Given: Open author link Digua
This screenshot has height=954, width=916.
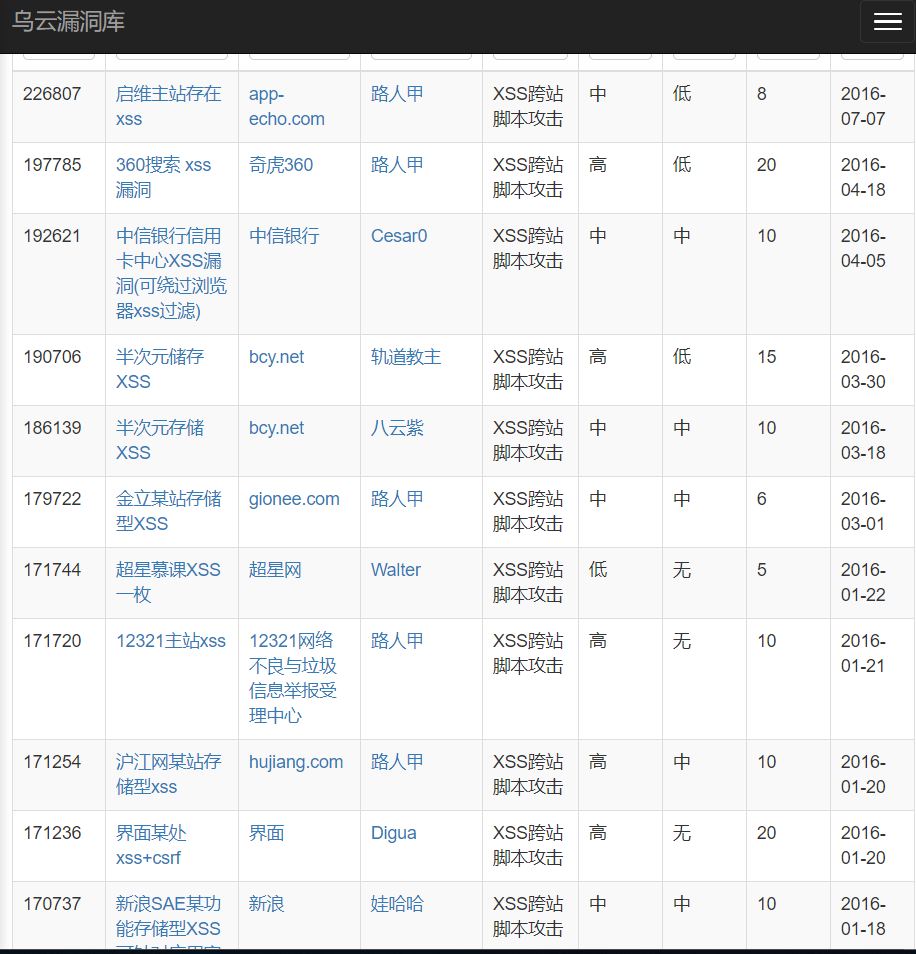Looking at the screenshot, I should pos(394,834).
